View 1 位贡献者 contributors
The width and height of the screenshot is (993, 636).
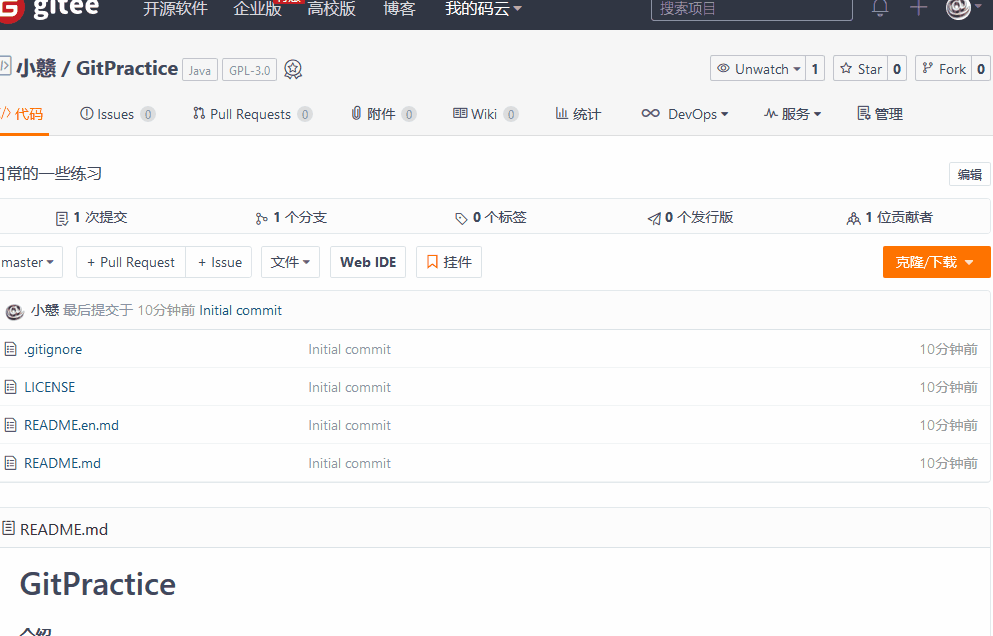click(x=890, y=217)
